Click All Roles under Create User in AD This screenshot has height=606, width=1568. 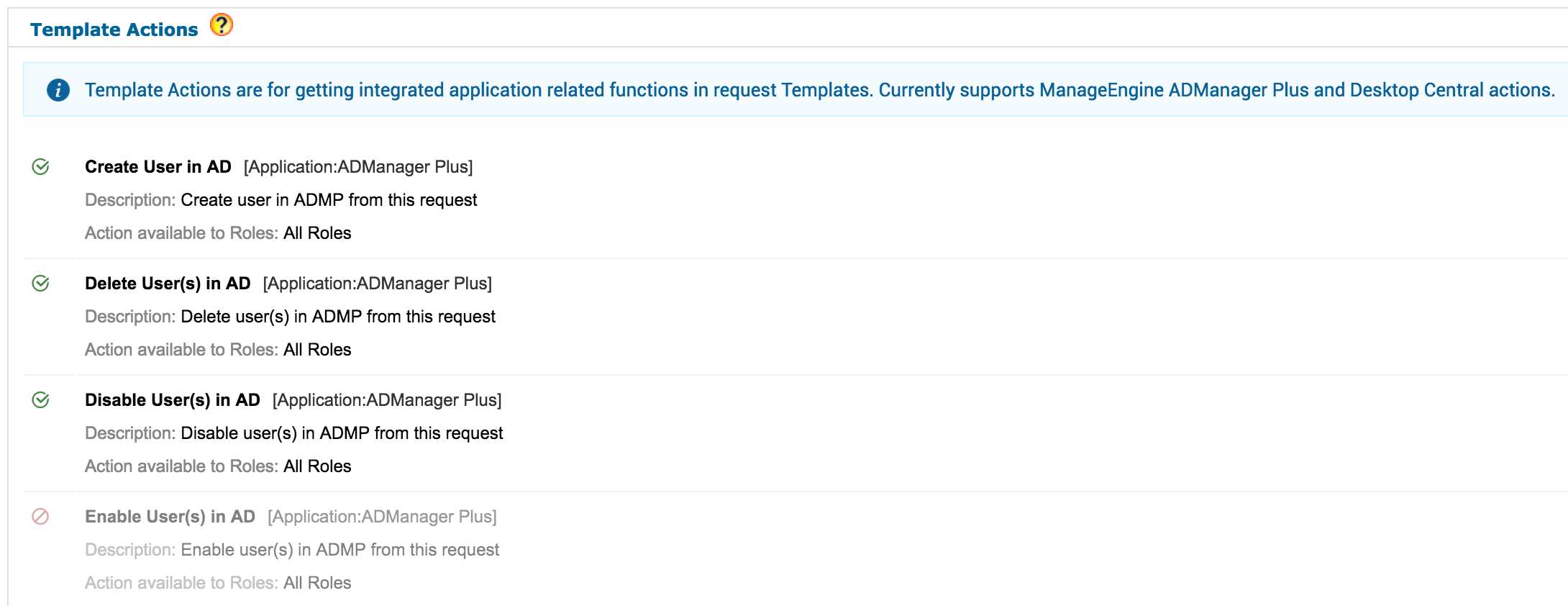click(x=317, y=233)
